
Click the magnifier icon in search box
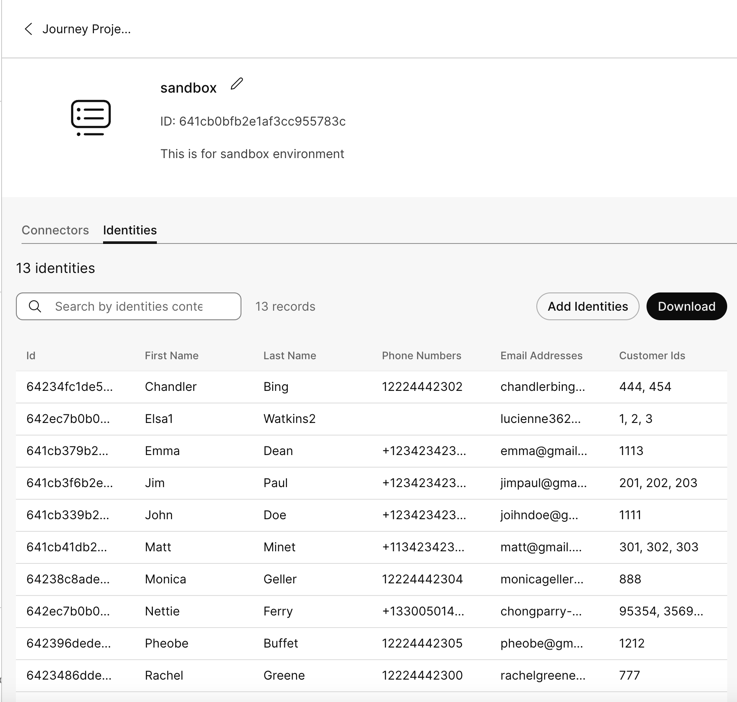pyautogui.click(x=35, y=306)
